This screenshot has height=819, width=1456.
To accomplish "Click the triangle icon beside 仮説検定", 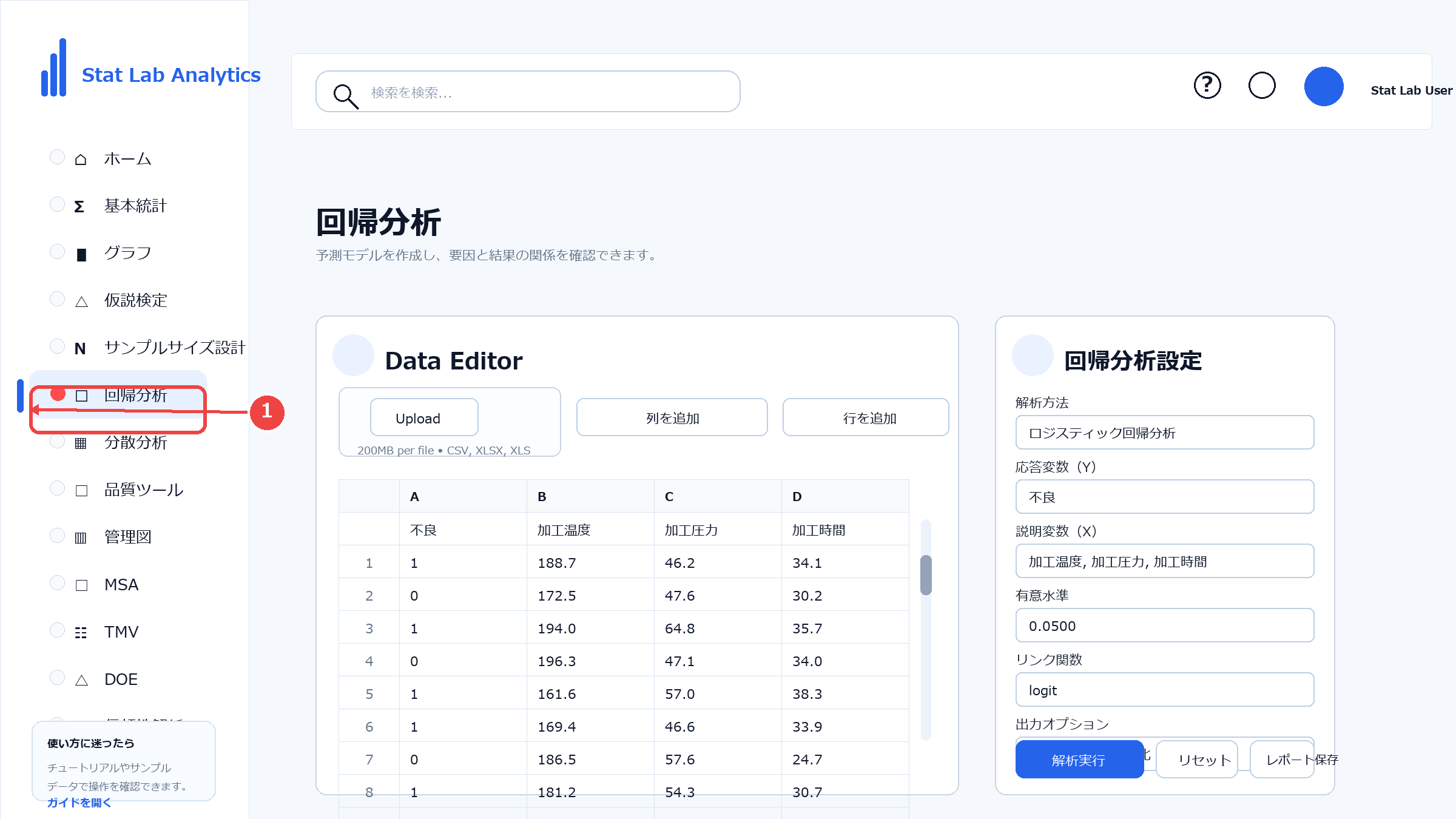I will click(x=81, y=301).
